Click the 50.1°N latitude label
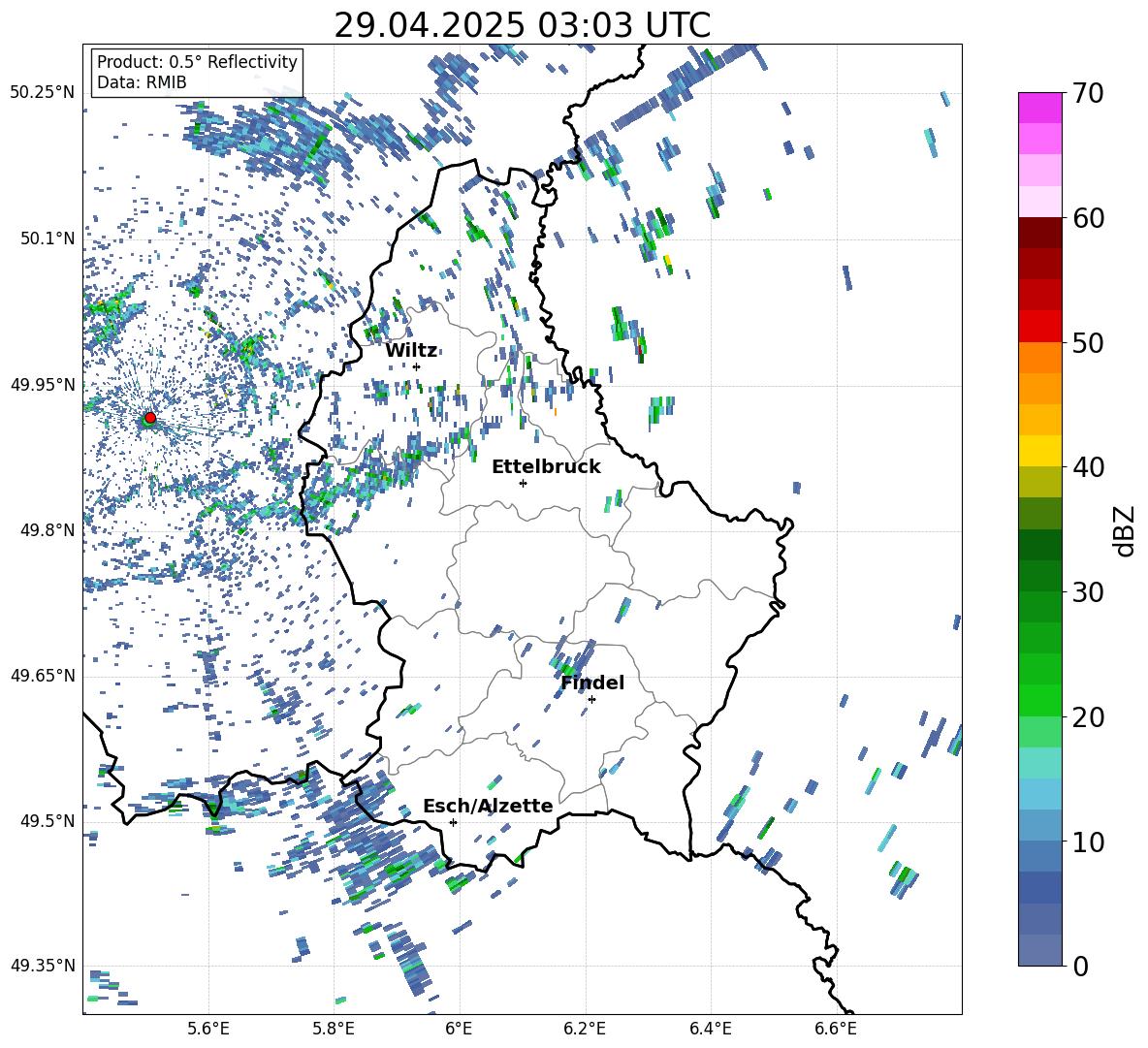Viewport: 1148px width, 1048px height. pos(48,238)
